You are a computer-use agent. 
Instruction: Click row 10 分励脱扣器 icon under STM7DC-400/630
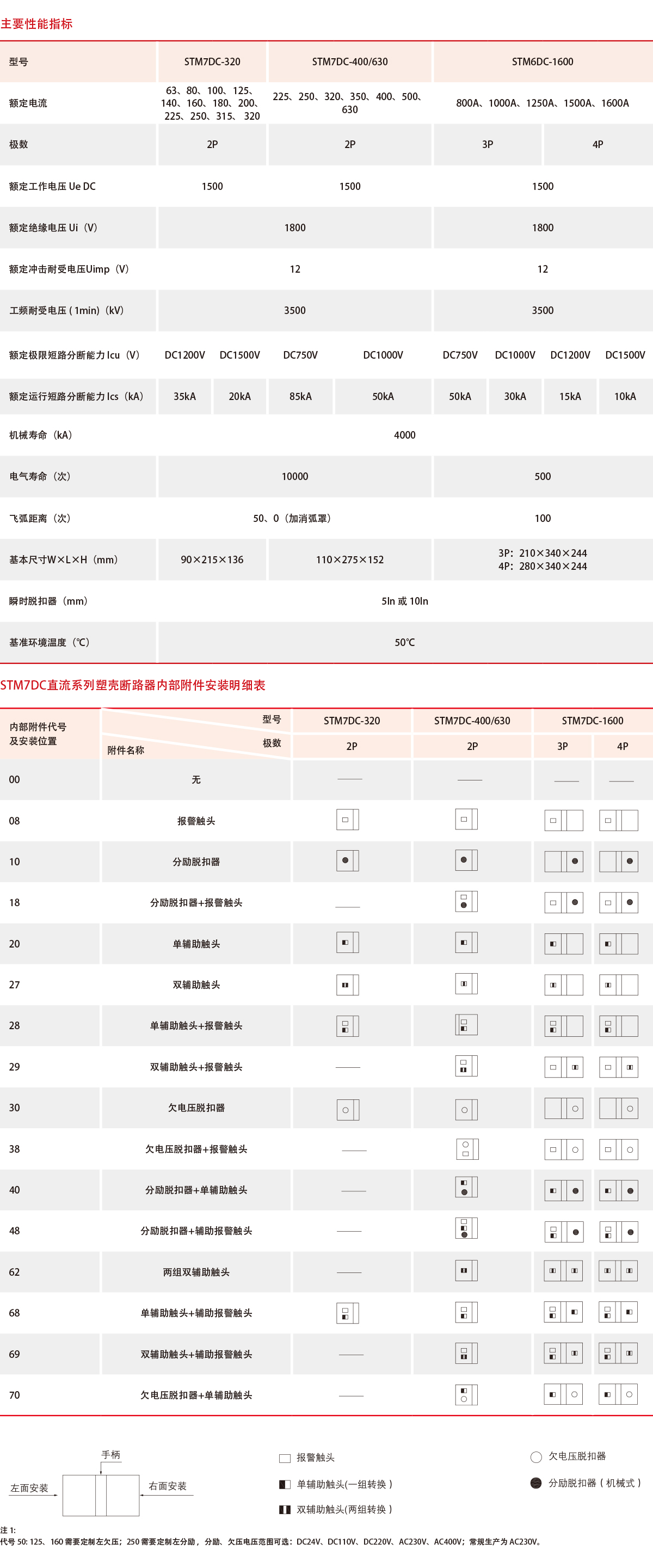(x=466, y=860)
